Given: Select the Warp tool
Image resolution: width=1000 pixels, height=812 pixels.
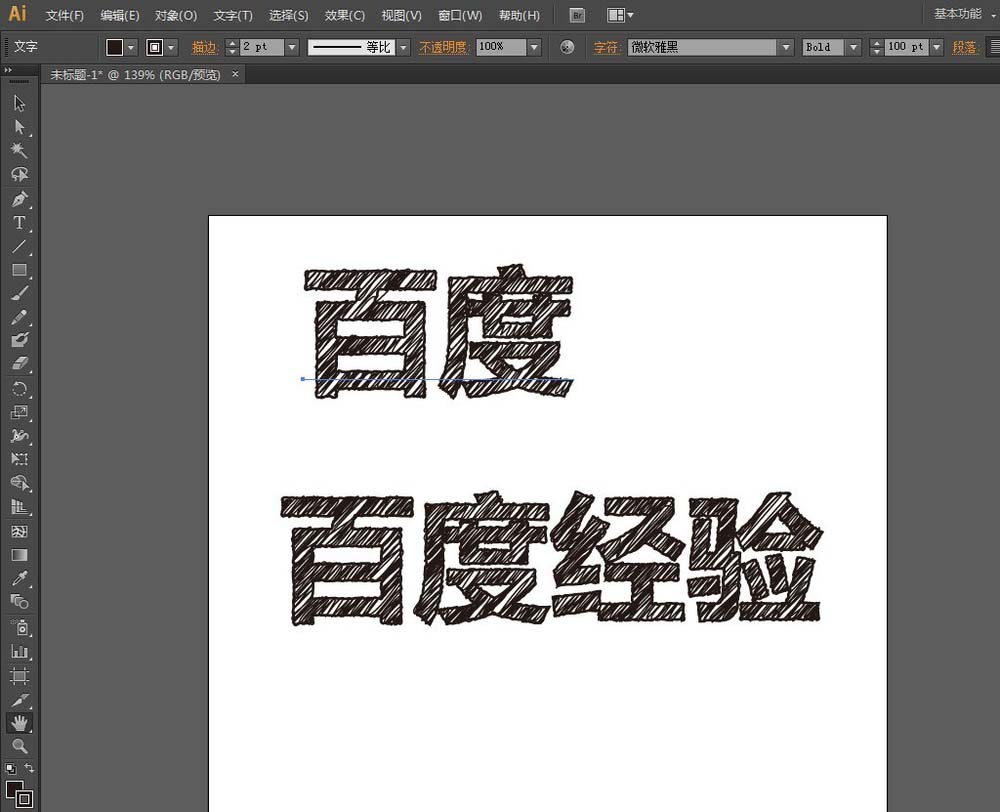Looking at the screenshot, I should pyautogui.click(x=19, y=436).
